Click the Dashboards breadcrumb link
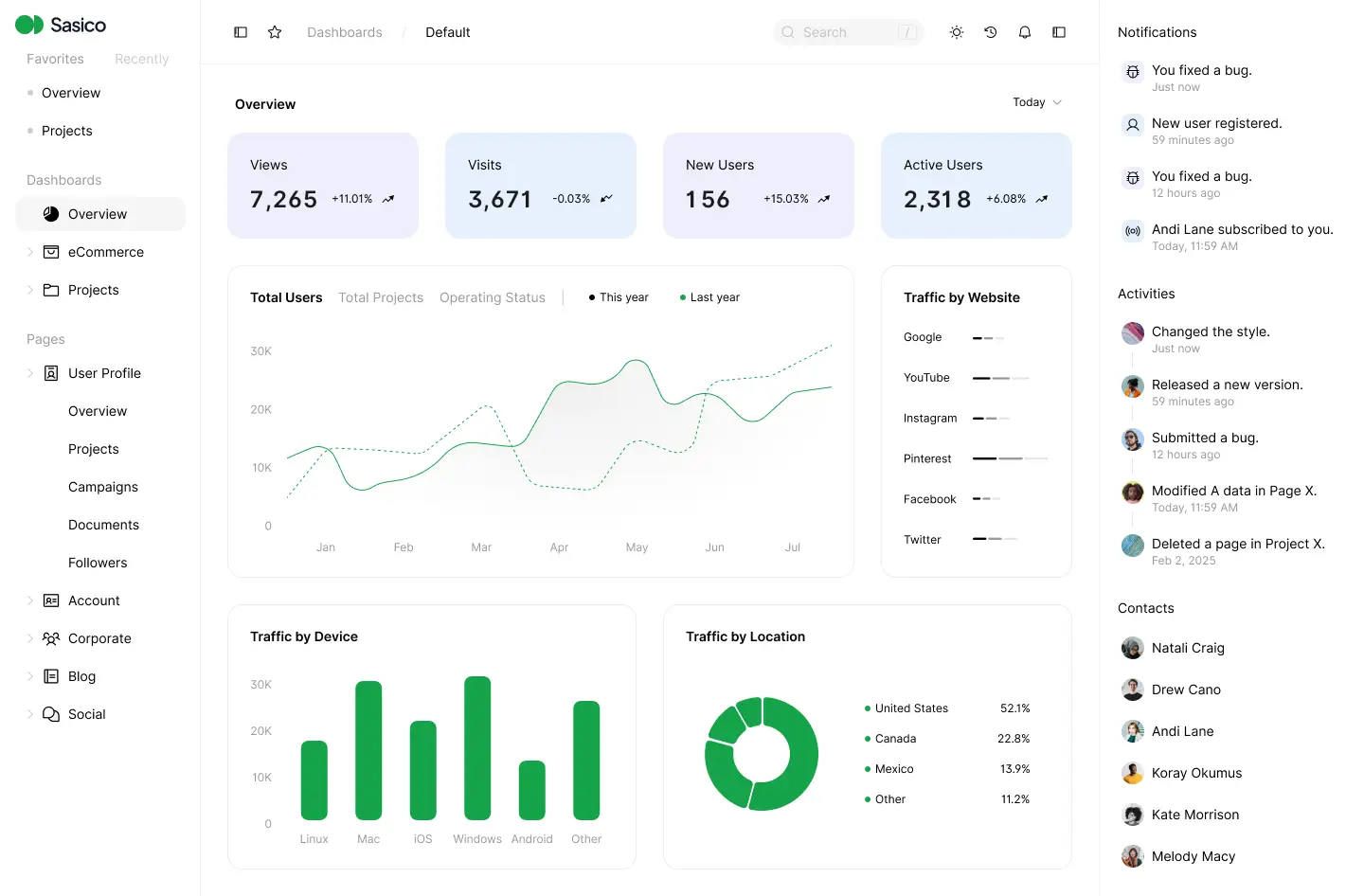Image resolution: width=1364 pixels, height=896 pixels. (345, 32)
